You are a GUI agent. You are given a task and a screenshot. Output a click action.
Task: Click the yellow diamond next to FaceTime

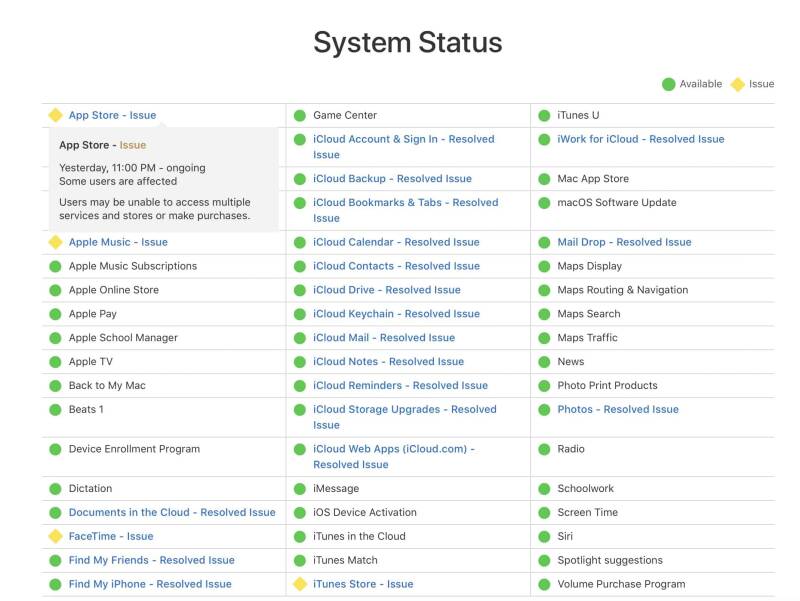tap(55, 536)
